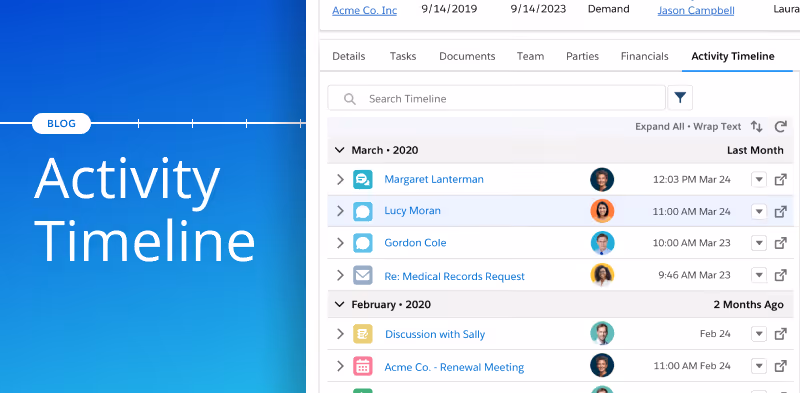Click the Renewal Meeting calendar event icon
The height and width of the screenshot is (393, 800).
(363, 366)
